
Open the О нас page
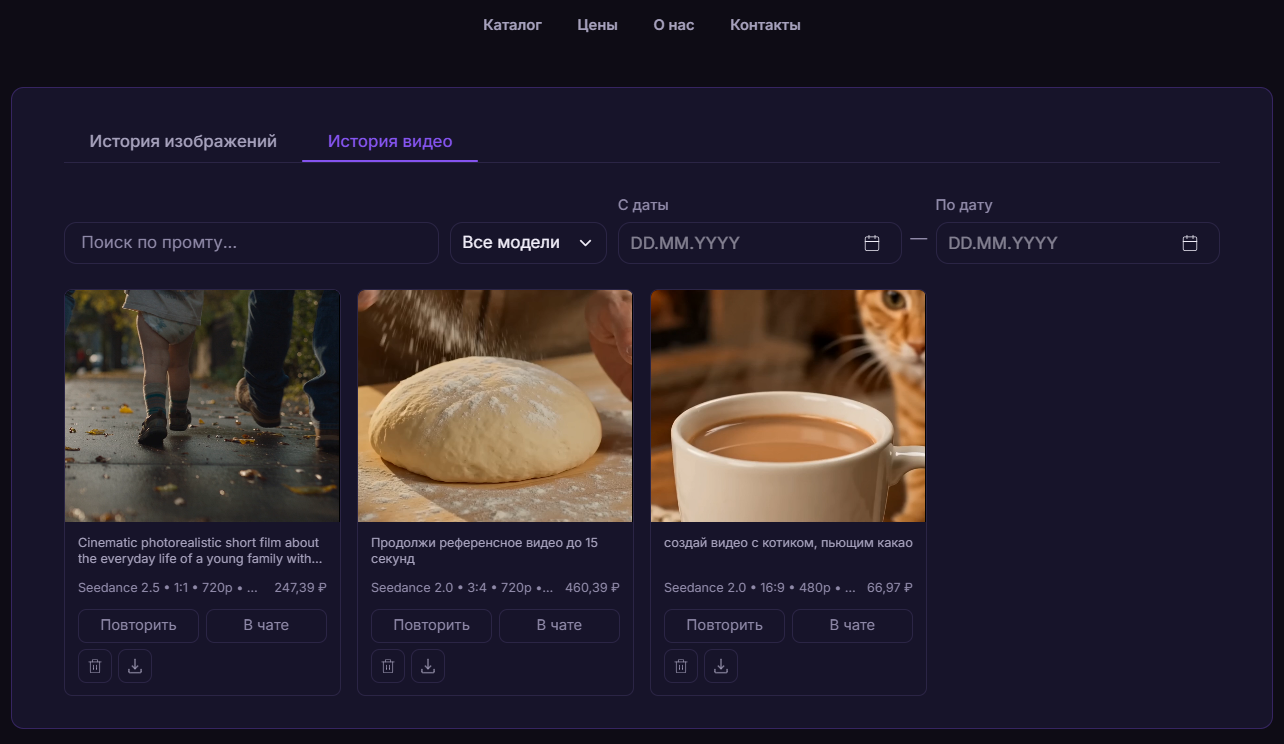point(674,25)
